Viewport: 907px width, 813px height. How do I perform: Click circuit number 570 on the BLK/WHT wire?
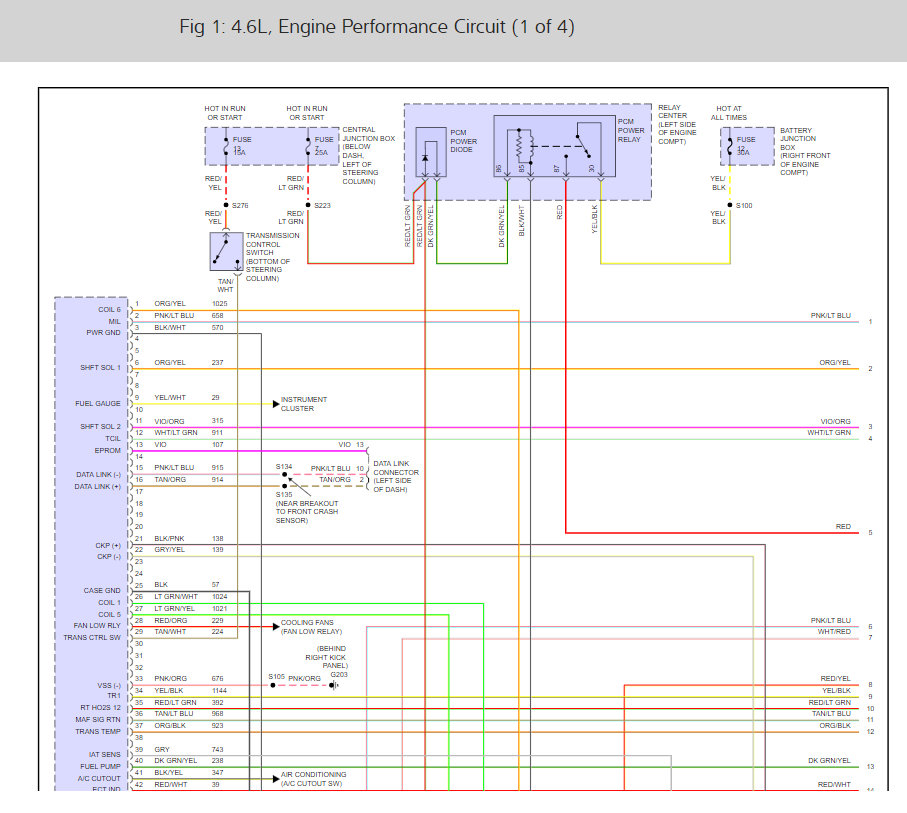[x=217, y=328]
